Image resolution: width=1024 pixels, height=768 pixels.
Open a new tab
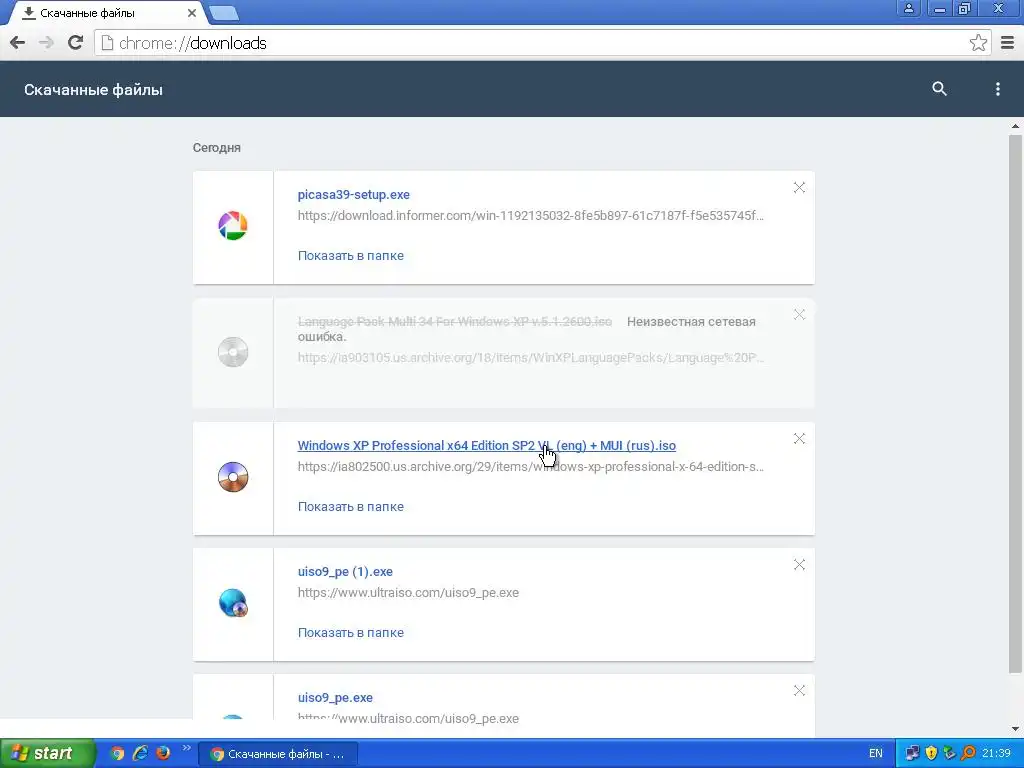224,12
